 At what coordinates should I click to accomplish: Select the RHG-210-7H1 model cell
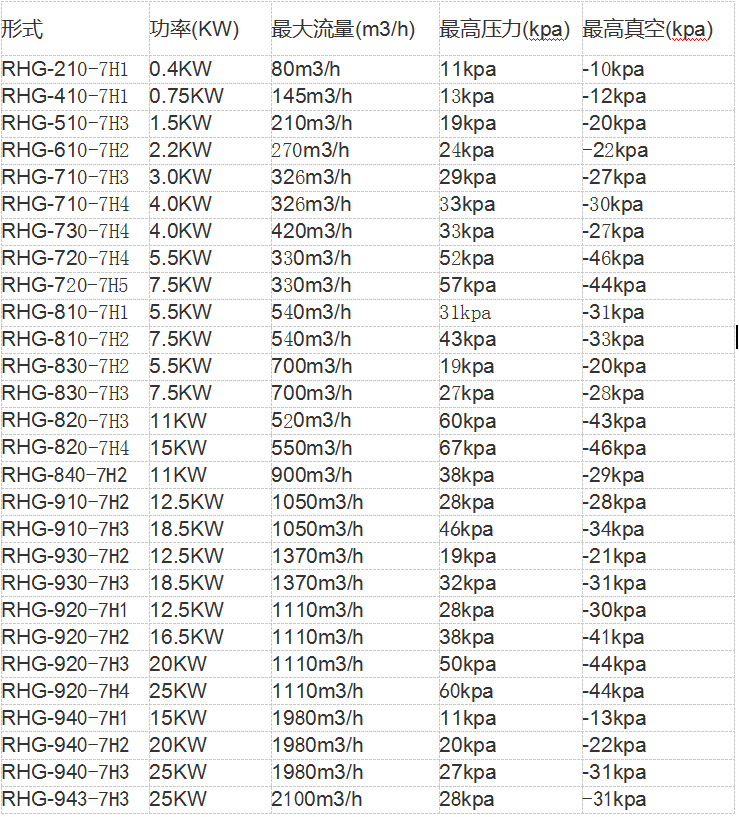(65, 69)
